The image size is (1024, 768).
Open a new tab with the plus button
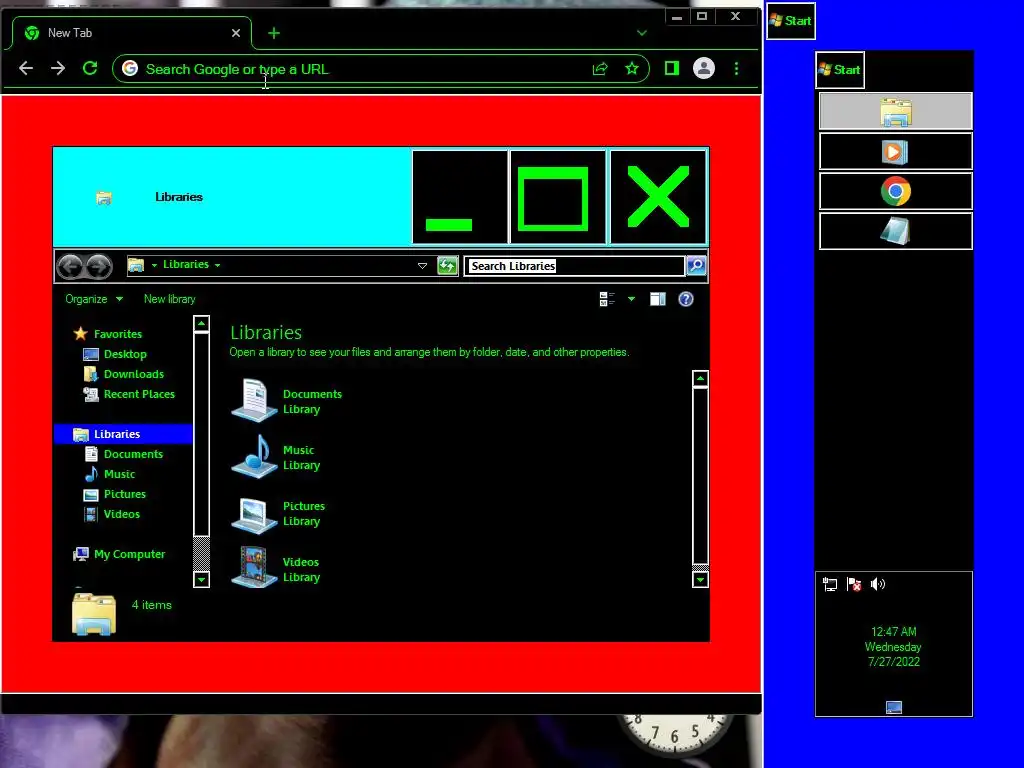pos(274,33)
